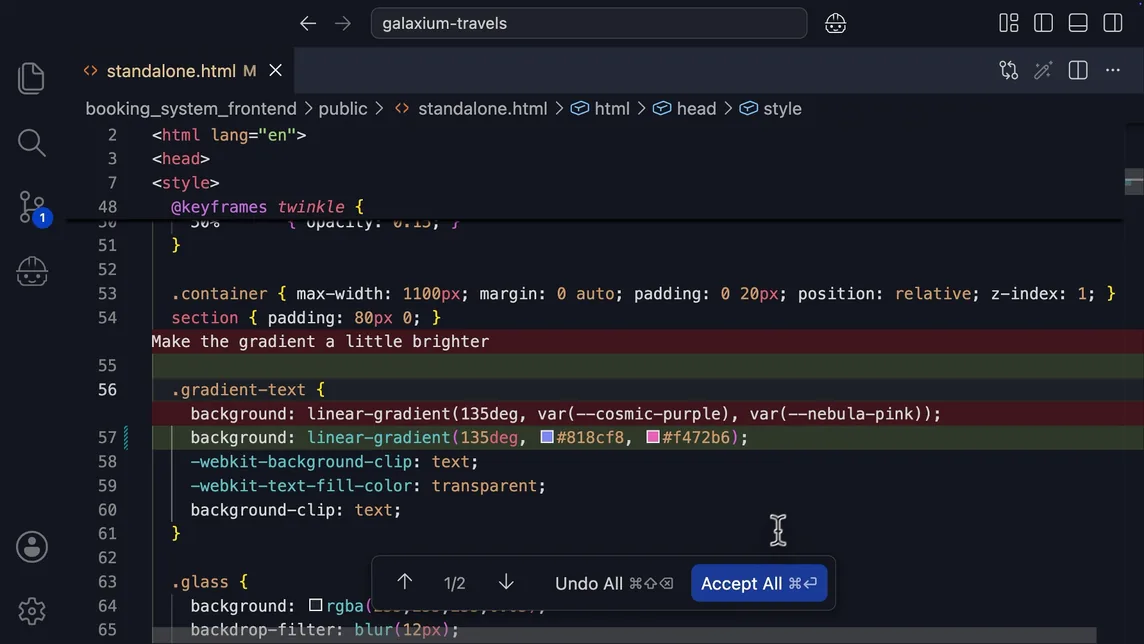Open the robot agent panel in the sidebar
This screenshot has height=644, width=1144.
pyautogui.click(x=32, y=271)
